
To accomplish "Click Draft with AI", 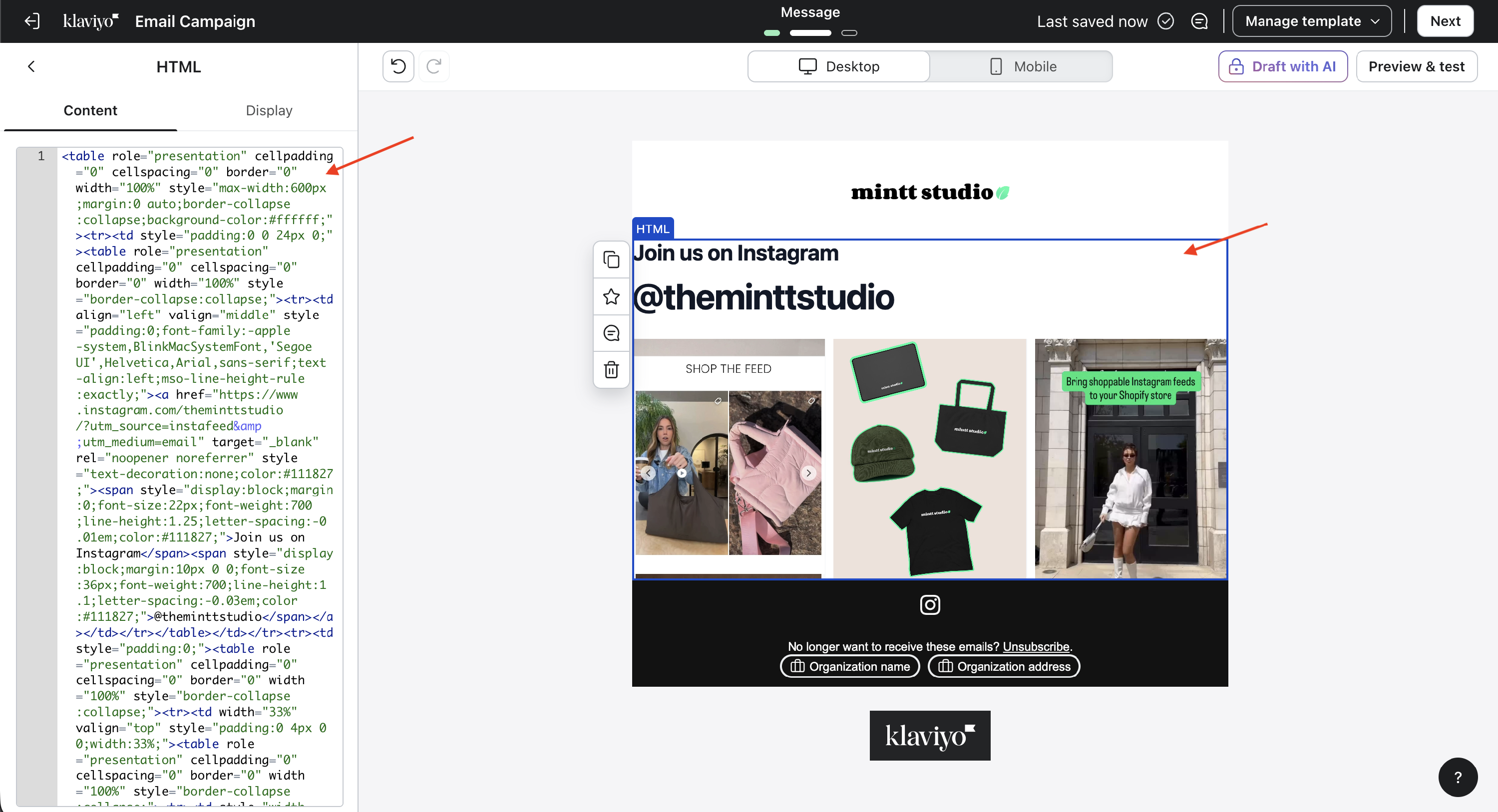I will pos(1282,66).
